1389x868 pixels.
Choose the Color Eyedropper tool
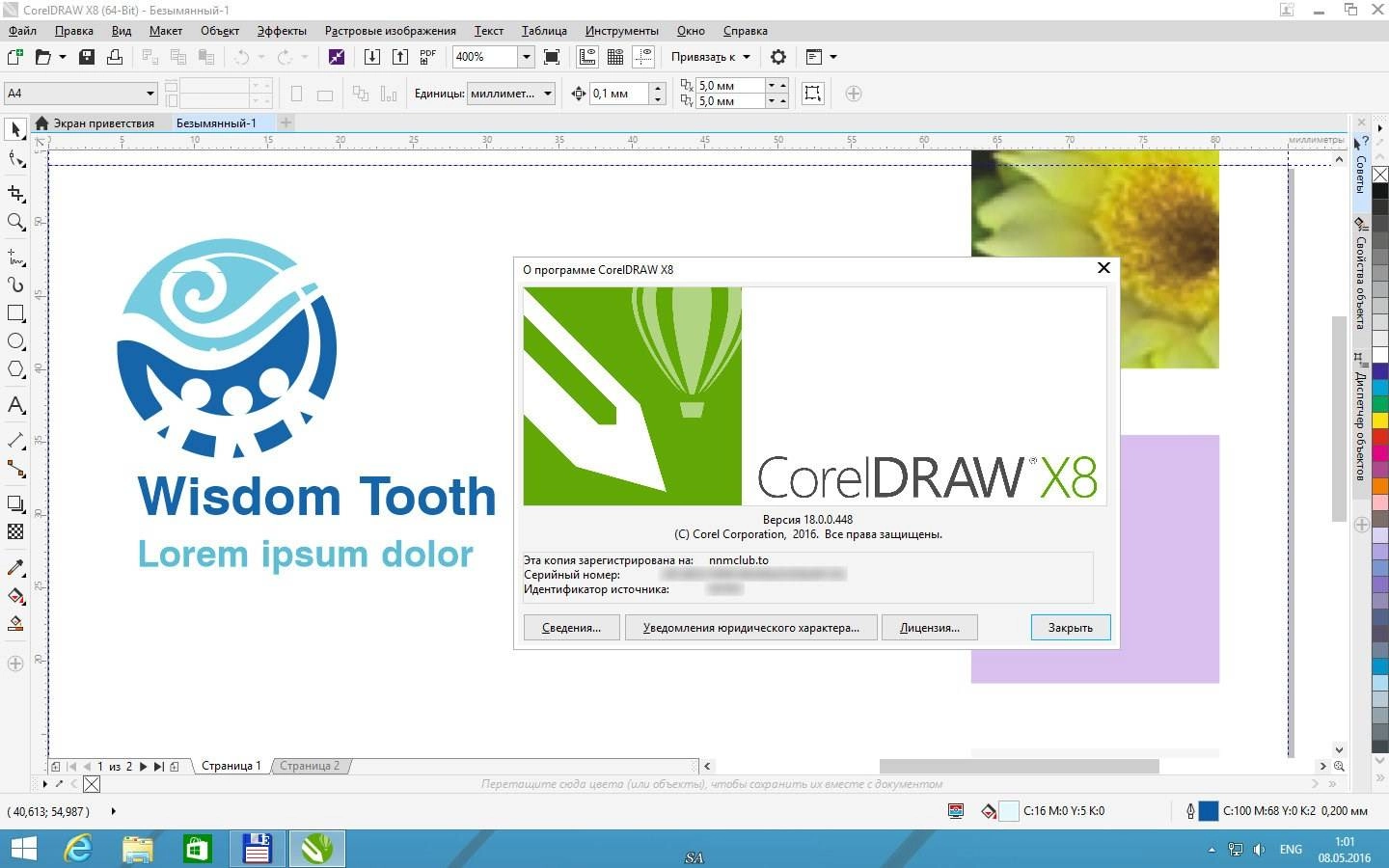click(15, 567)
